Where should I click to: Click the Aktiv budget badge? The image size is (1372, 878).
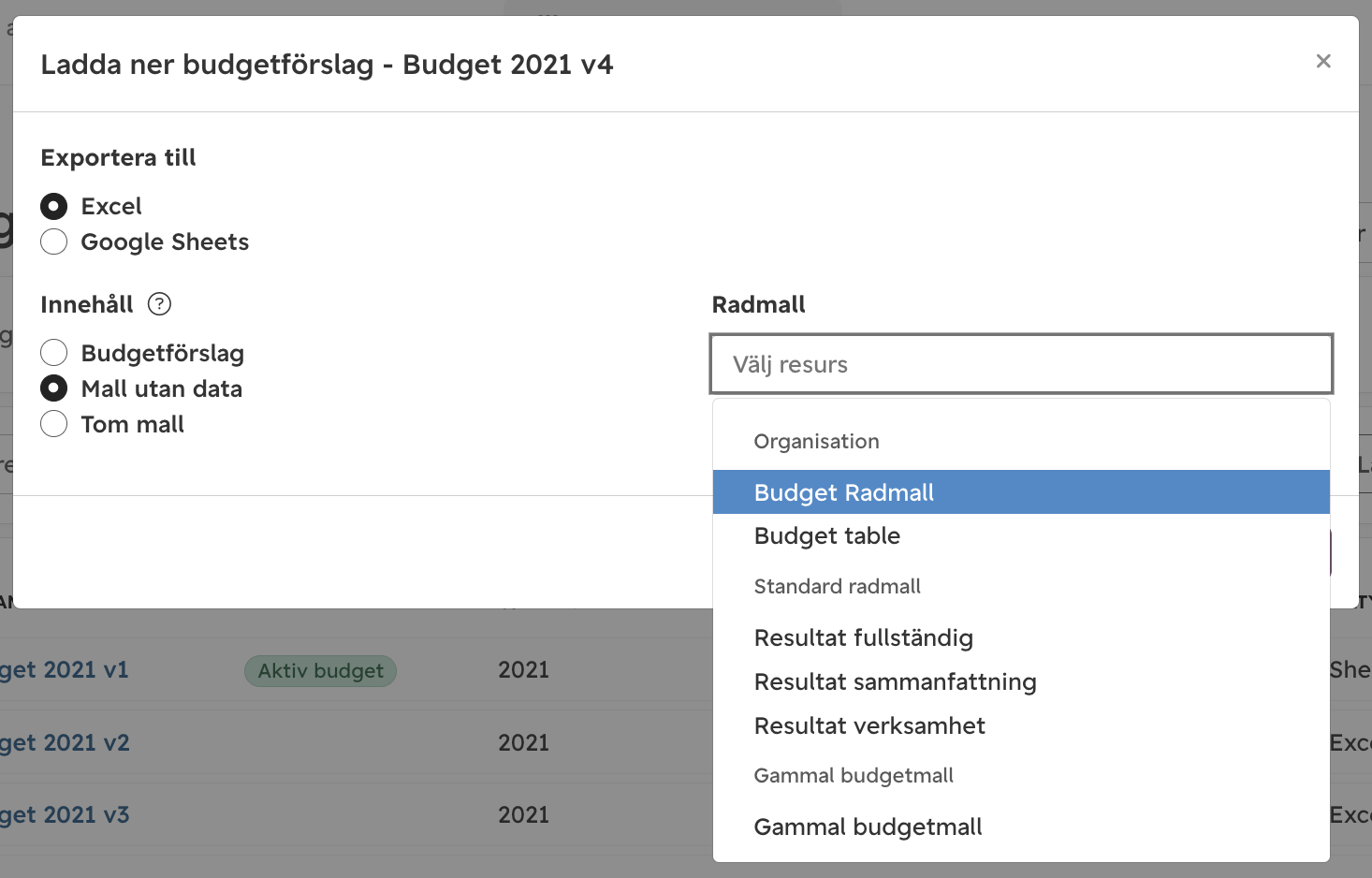tap(320, 670)
